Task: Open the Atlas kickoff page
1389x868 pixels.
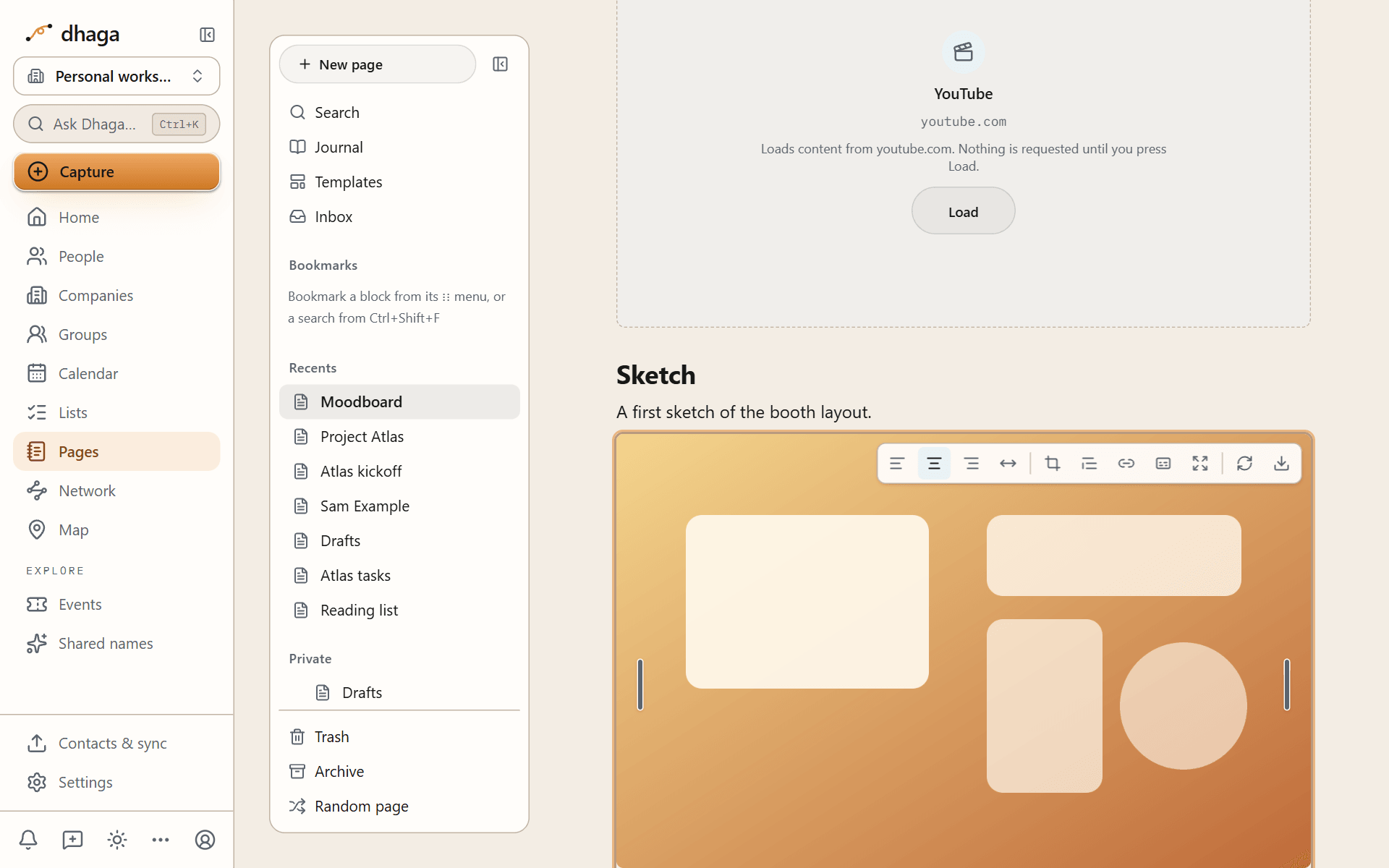Action: click(399, 471)
